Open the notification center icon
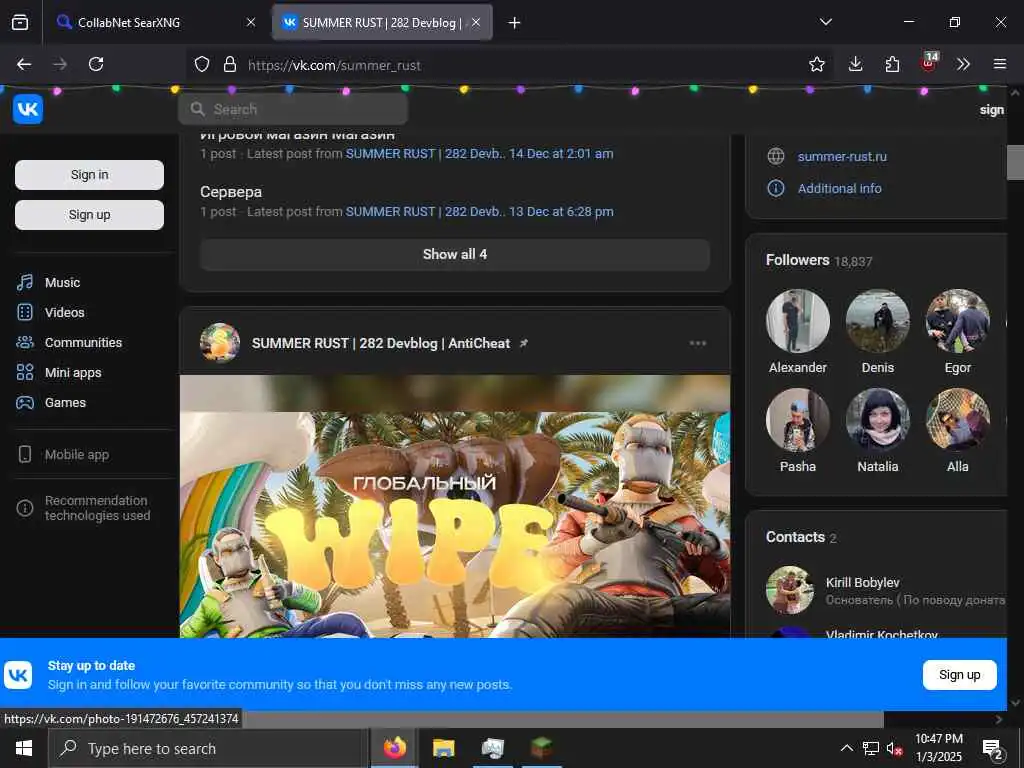The width and height of the screenshot is (1024, 768). point(992,748)
